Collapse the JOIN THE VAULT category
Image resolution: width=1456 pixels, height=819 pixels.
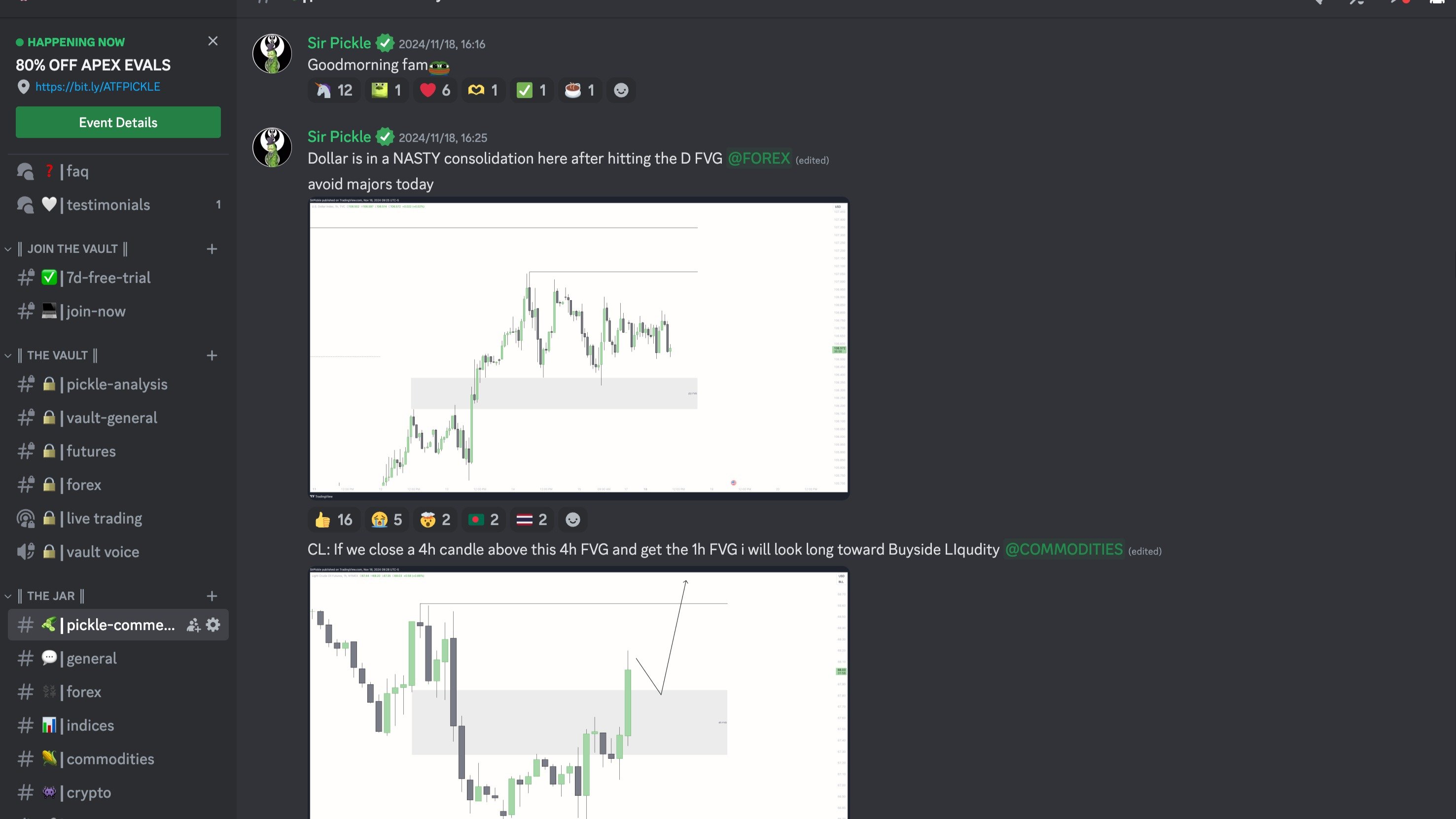point(8,249)
